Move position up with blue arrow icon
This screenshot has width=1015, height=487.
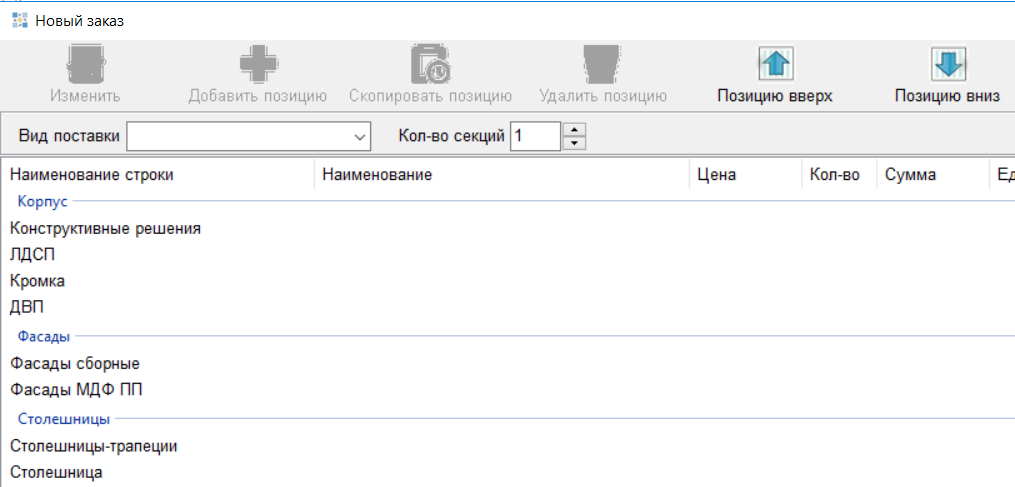click(x=775, y=66)
